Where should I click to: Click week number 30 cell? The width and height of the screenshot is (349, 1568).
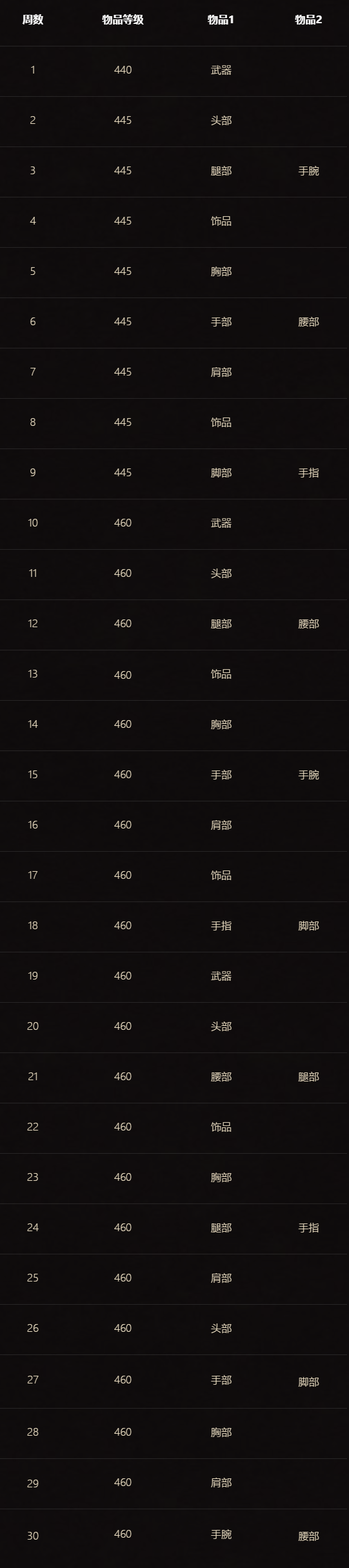pyautogui.click(x=33, y=1536)
